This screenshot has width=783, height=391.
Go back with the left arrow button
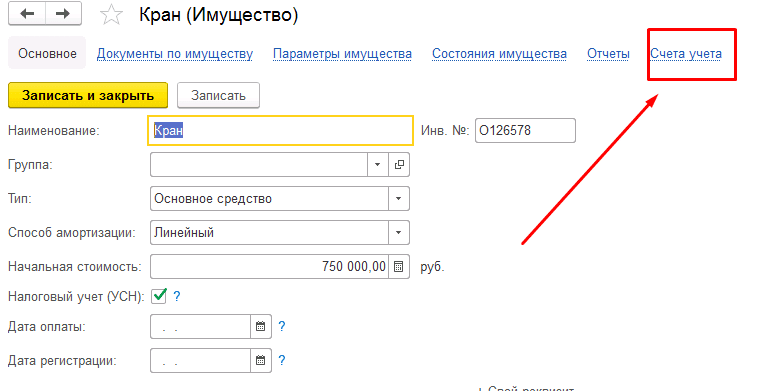click(27, 13)
